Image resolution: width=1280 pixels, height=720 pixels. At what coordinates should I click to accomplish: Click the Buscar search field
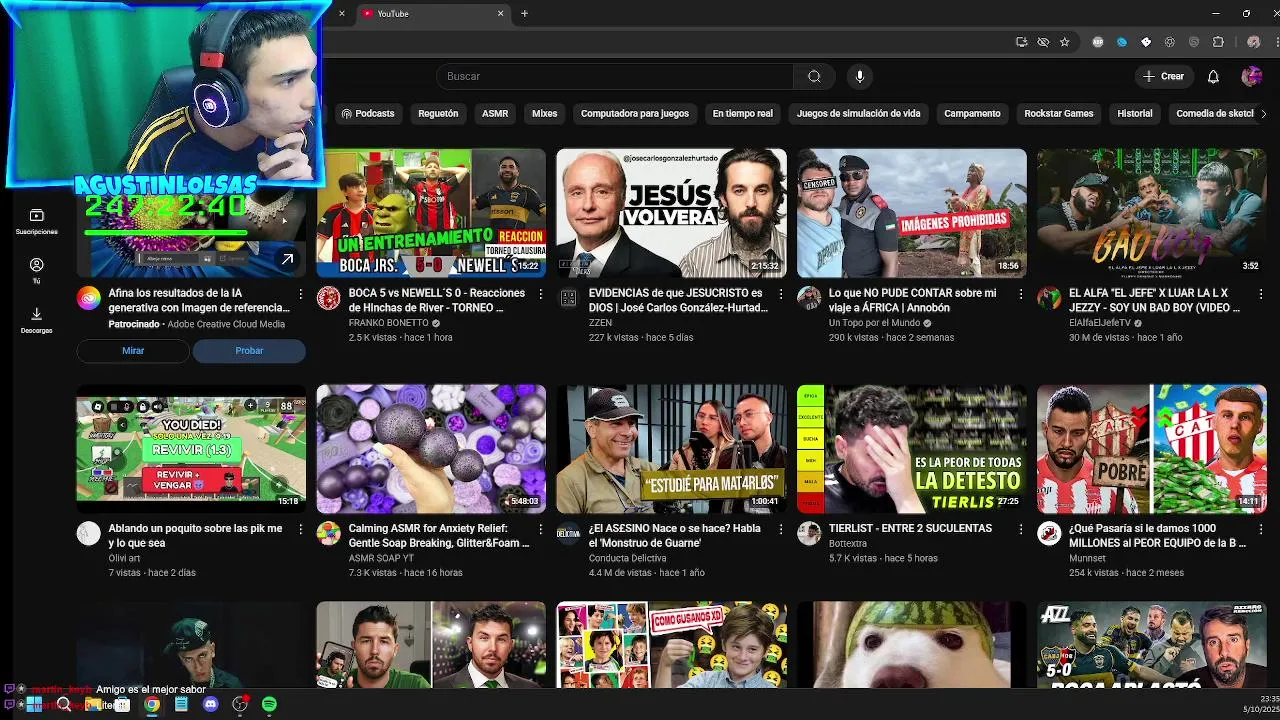(615, 76)
